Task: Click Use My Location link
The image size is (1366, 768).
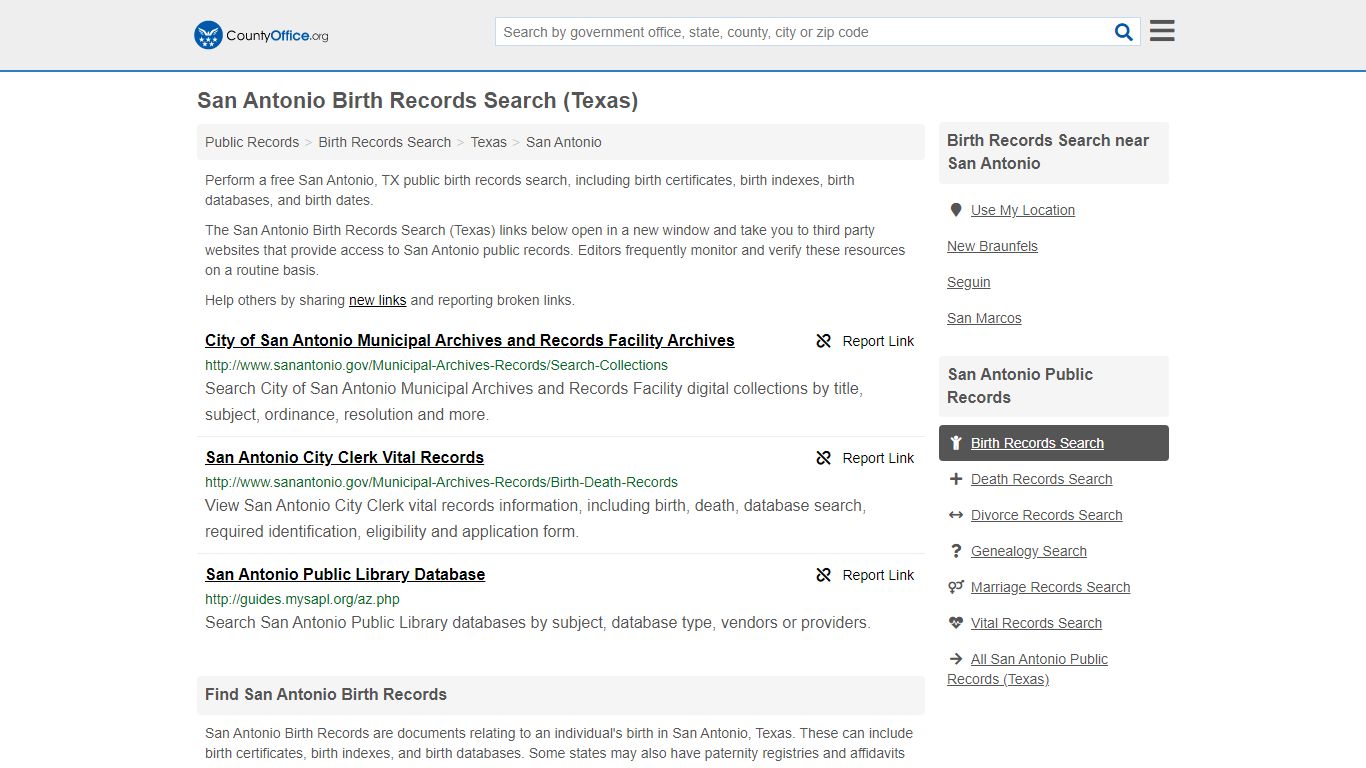Action: pos(1023,210)
